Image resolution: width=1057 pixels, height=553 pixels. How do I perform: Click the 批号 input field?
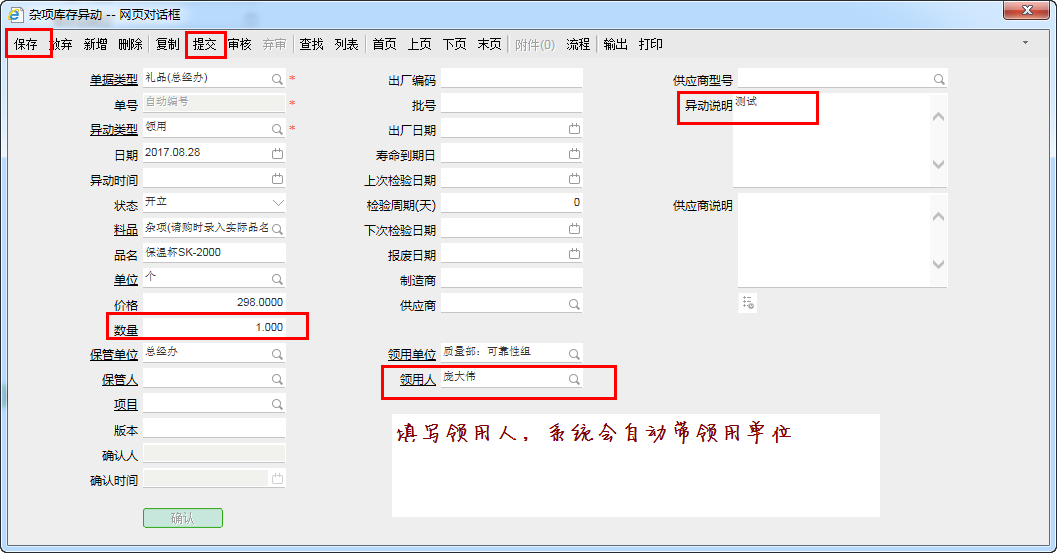tap(511, 104)
